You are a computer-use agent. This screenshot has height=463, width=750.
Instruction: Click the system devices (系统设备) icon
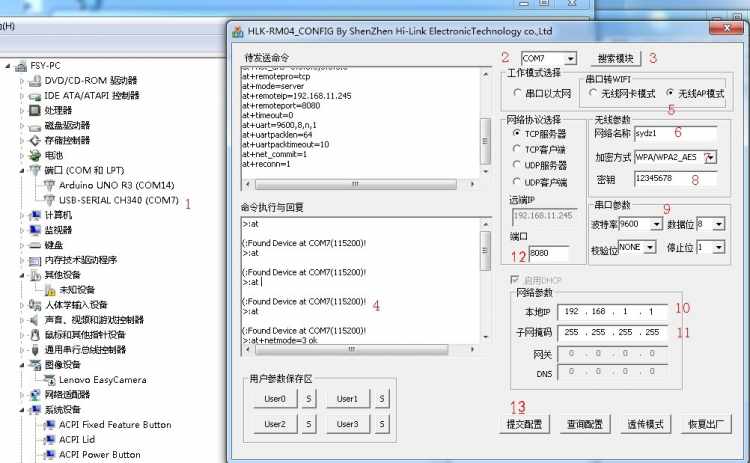coord(35,410)
